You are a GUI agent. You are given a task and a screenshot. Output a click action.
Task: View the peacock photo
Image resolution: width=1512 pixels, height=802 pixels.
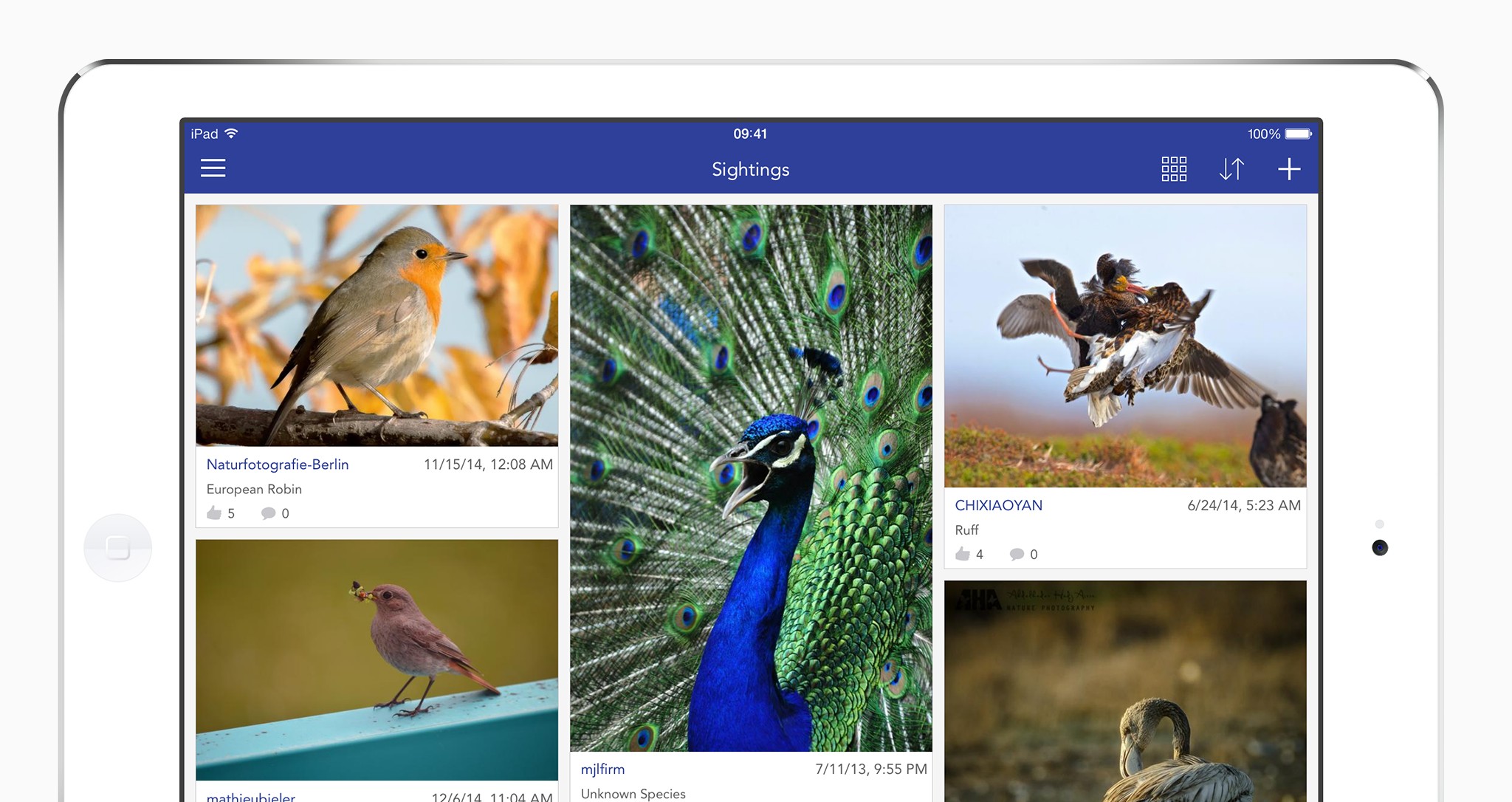[751, 478]
